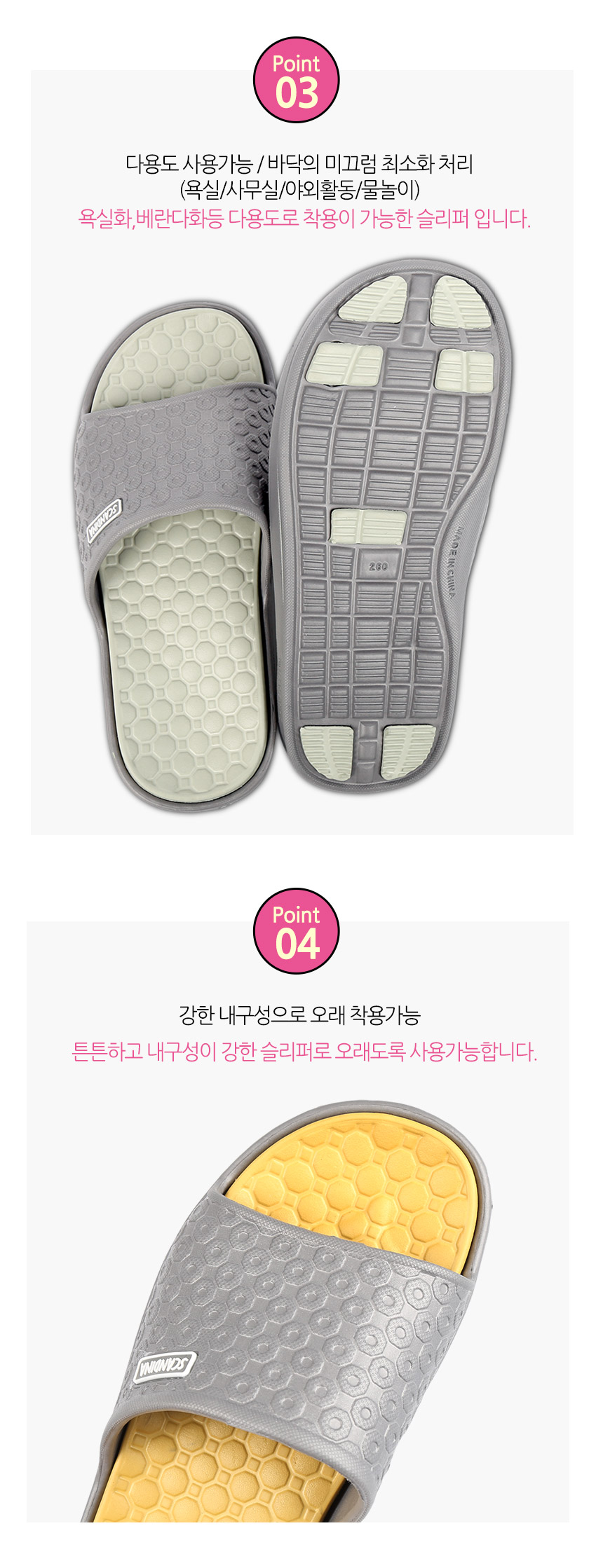Click the '(욕실/사무실/야외활동/물놀이)' text line
Viewport: 603px width, 1568px height.
click(299, 190)
